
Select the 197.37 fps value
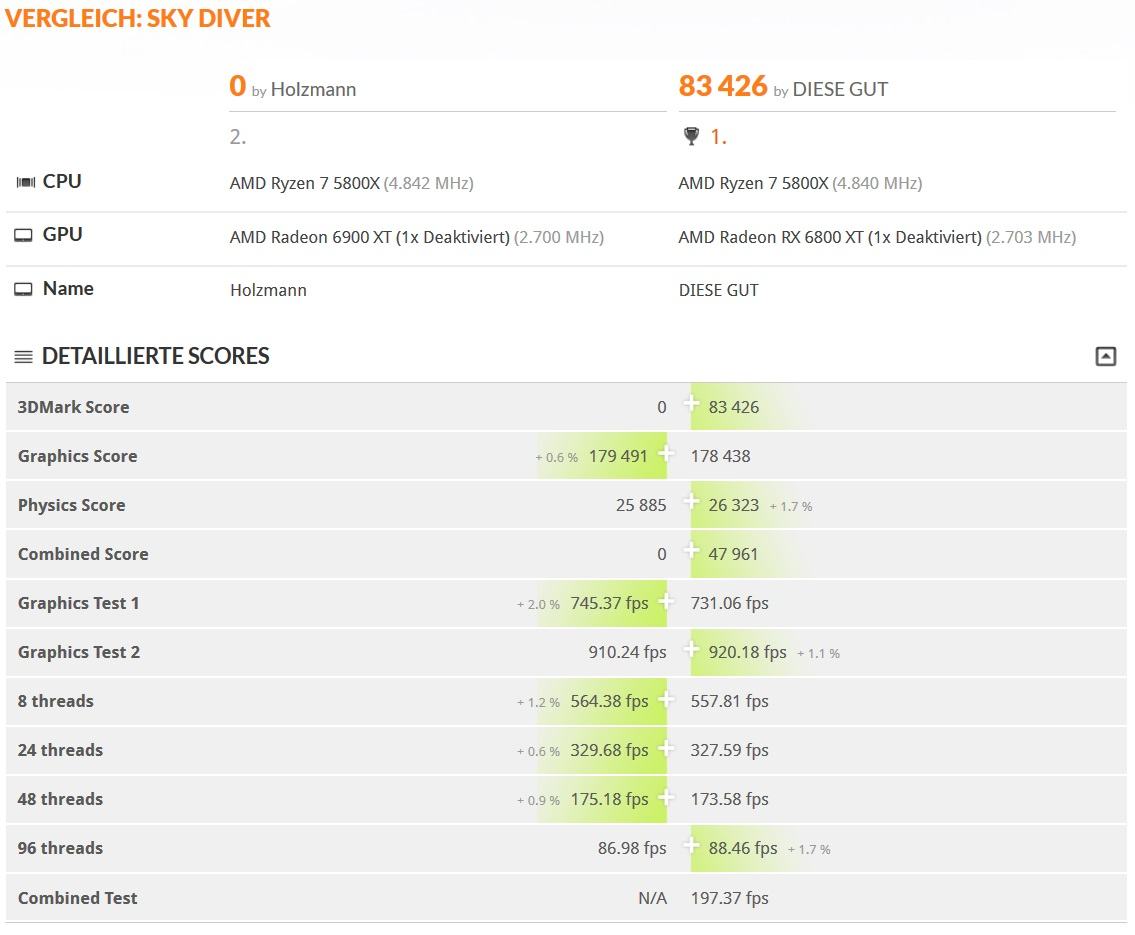click(730, 898)
